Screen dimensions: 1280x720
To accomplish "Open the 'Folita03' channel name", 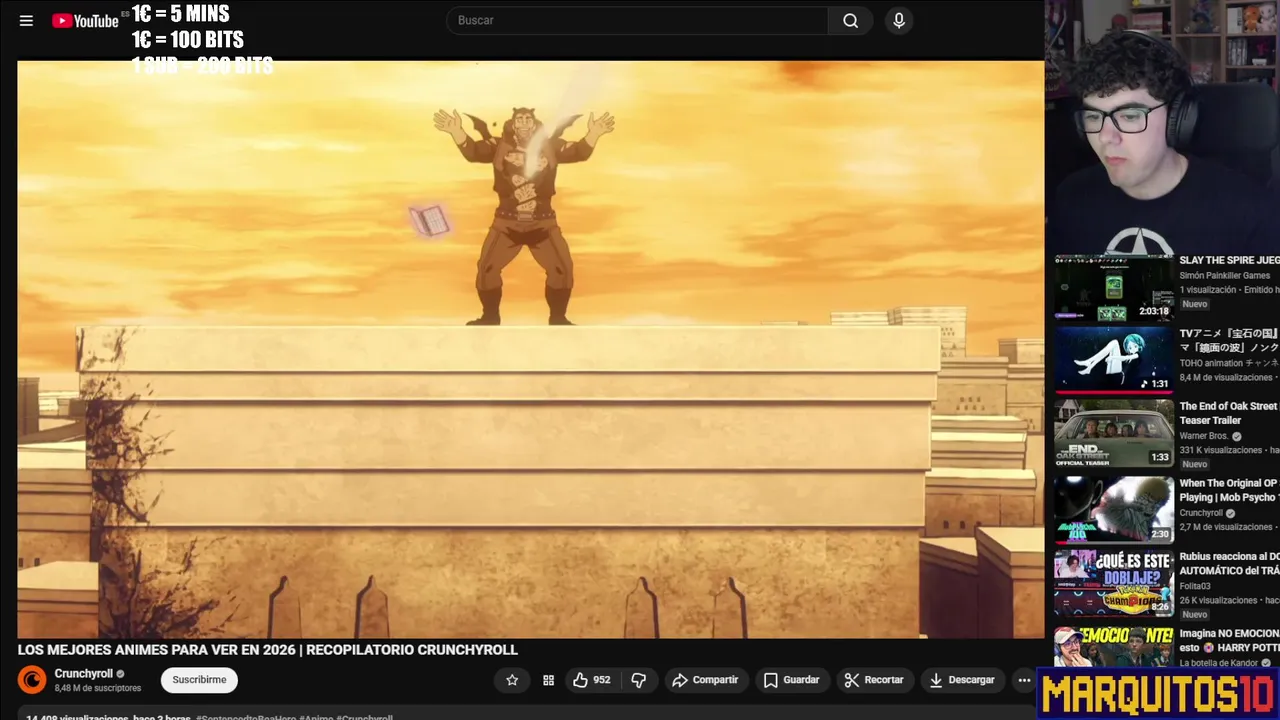I will coord(1195,586).
